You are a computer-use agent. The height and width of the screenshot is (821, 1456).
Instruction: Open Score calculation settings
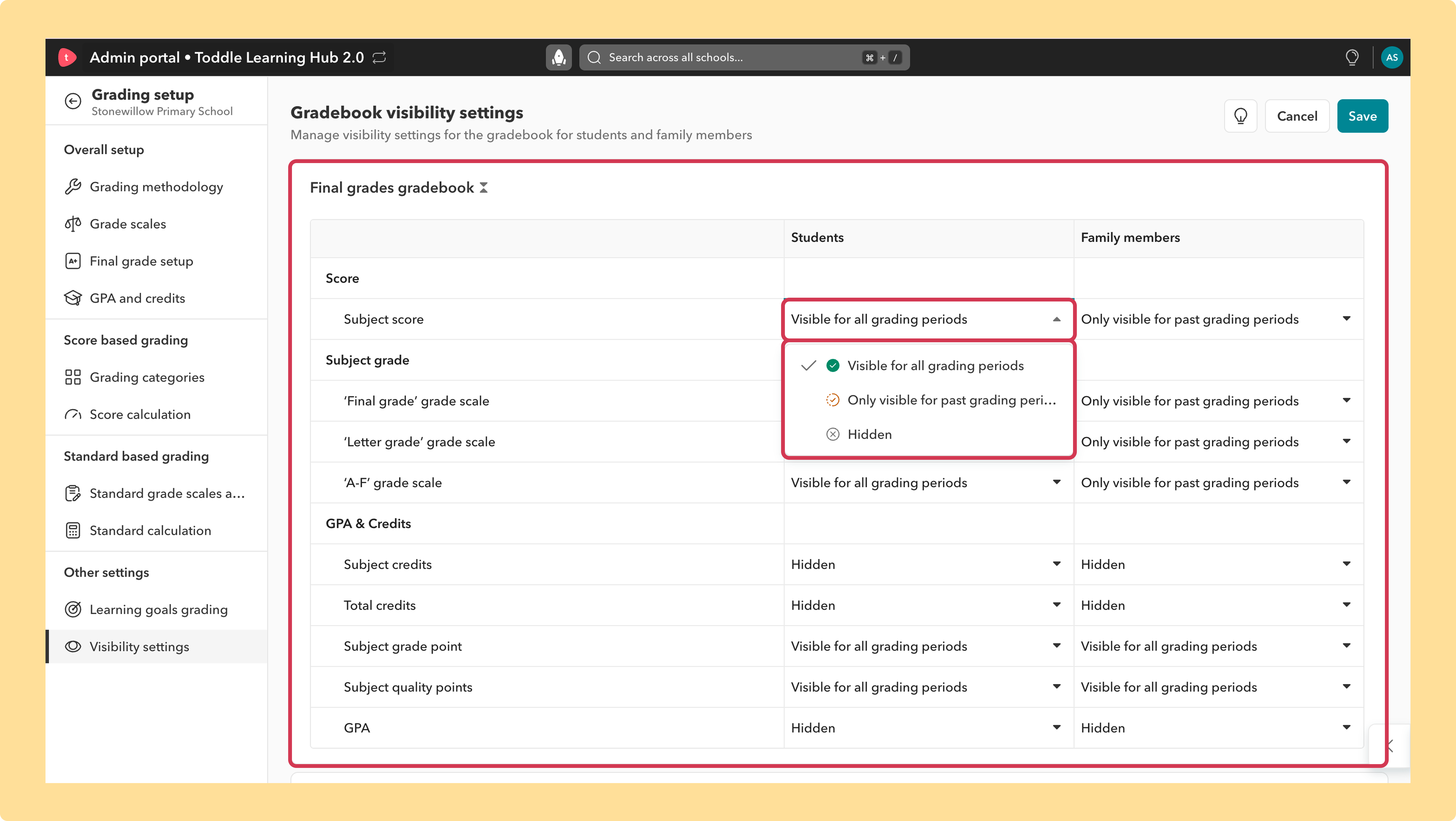click(156, 415)
